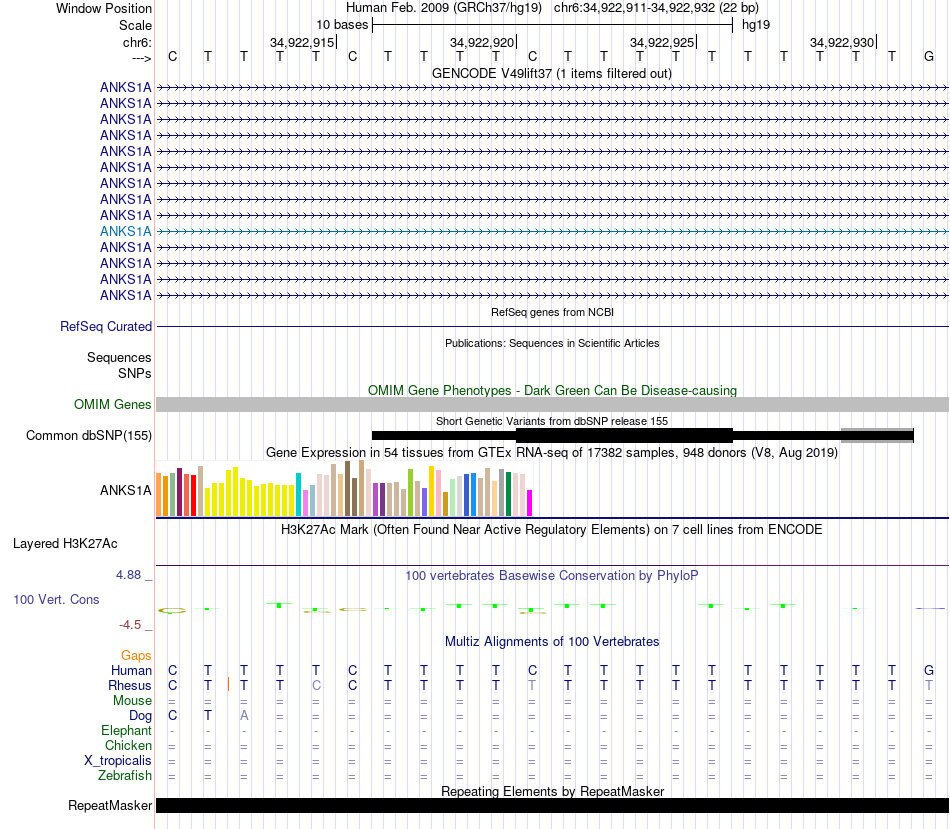Open the OMIM Gene Phenotypes track title
Image resolution: width=950 pixels, height=829 pixels.
coord(552,390)
